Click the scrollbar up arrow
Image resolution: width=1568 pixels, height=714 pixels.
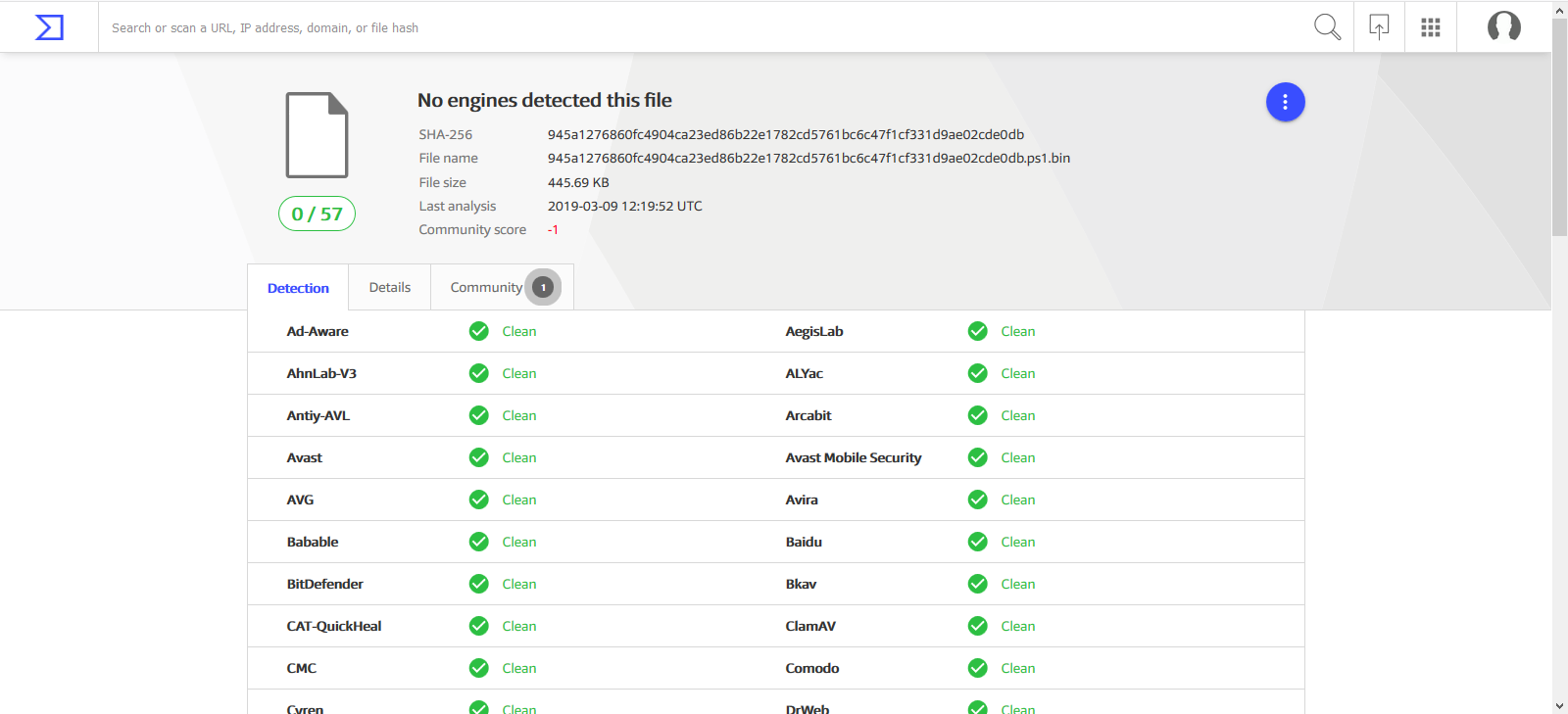click(1559, 9)
